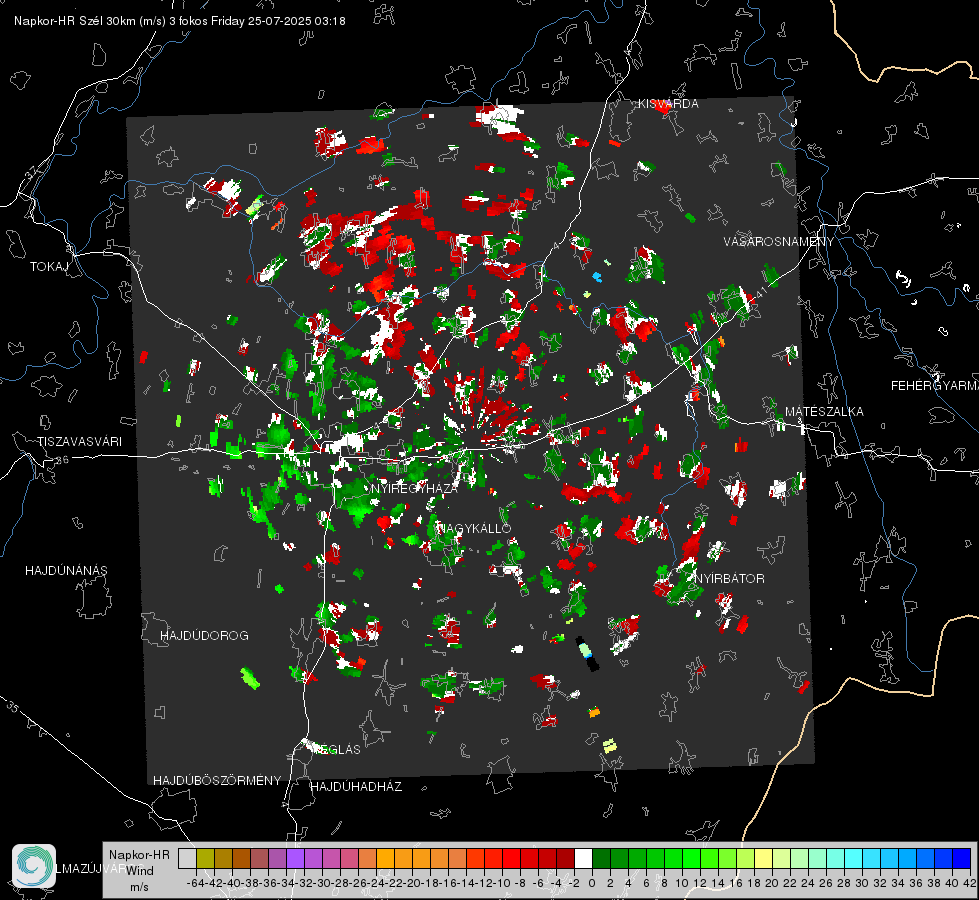Click the HAJDÚHADHÁZ town label
This screenshot has width=979, height=900.
356,786
